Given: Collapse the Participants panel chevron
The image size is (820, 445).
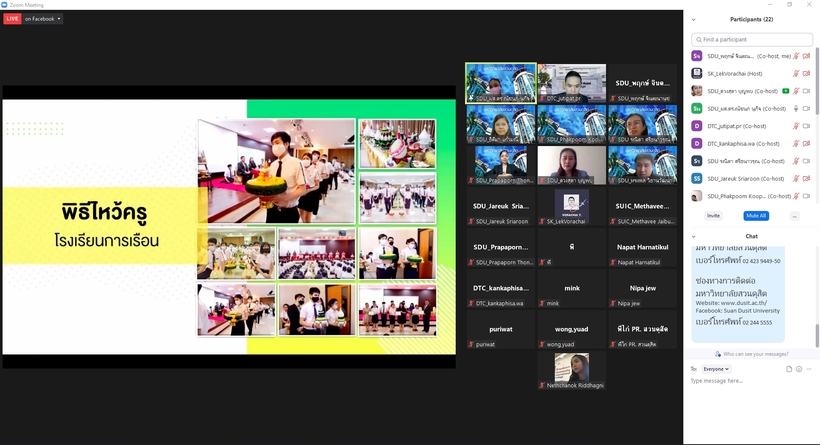Looking at the screenshot, I should point(693,20).
